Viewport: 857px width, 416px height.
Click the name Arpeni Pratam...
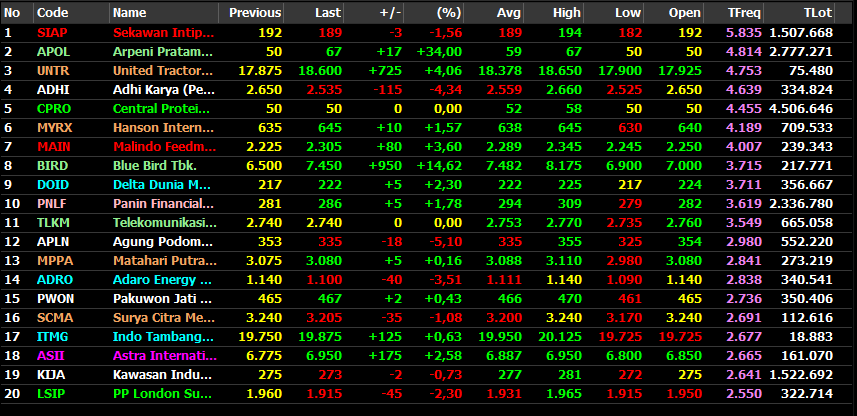[162, 52]
